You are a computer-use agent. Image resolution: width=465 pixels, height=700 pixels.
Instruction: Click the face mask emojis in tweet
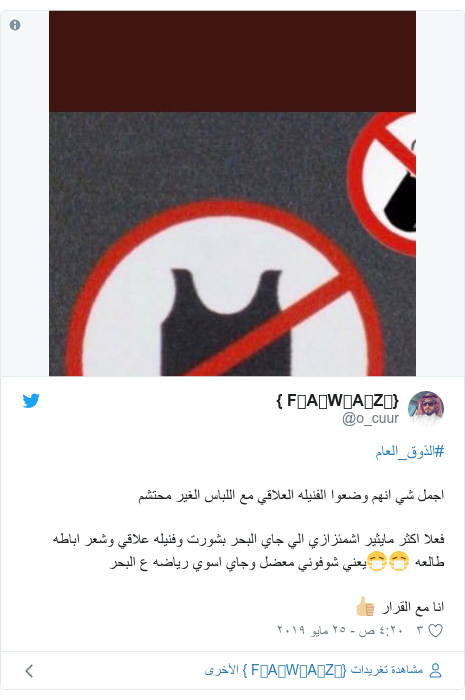click(x=388, y=562)
